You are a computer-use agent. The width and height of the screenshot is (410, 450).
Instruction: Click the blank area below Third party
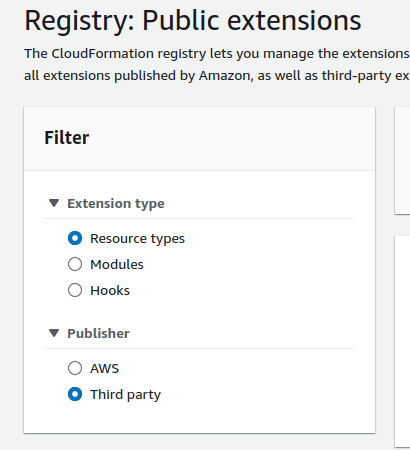point(199,418)
